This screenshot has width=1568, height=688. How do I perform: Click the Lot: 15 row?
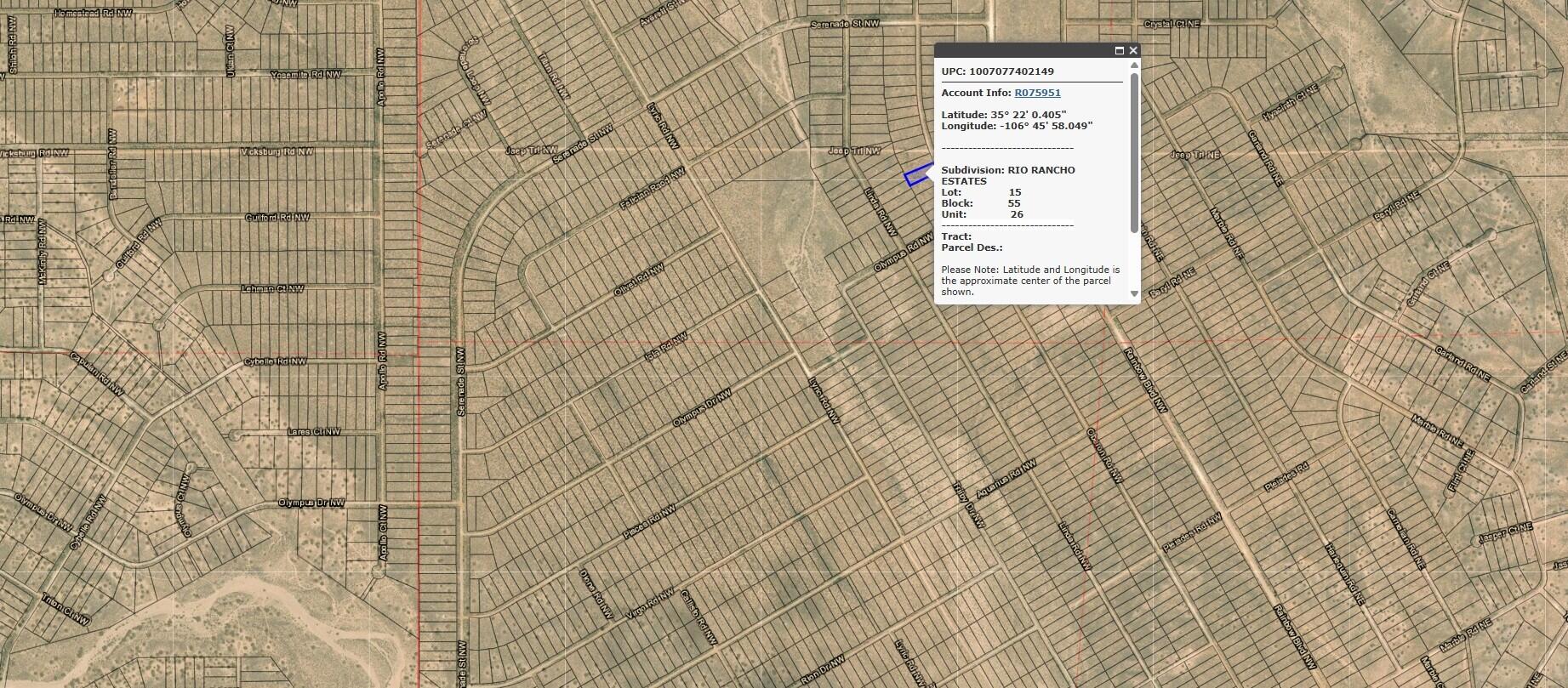coord(981,192)
